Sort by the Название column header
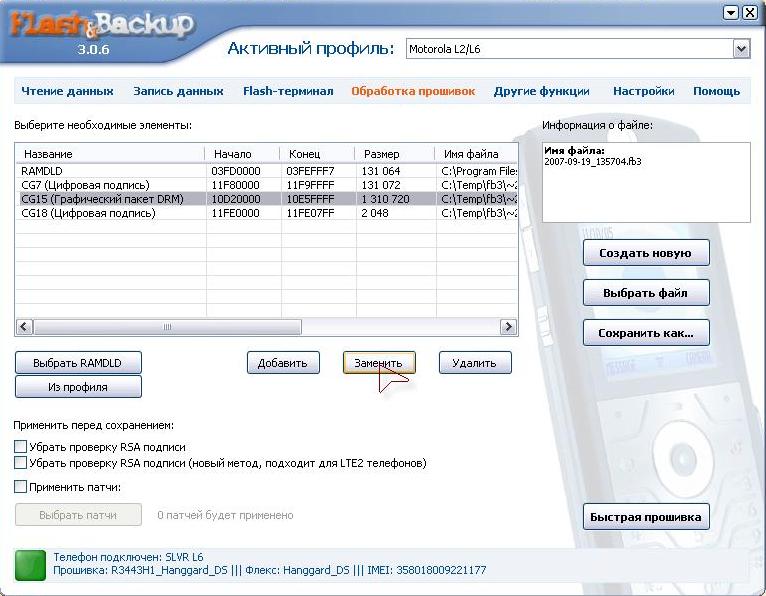 pyautogui.click(x=110, y=154)
